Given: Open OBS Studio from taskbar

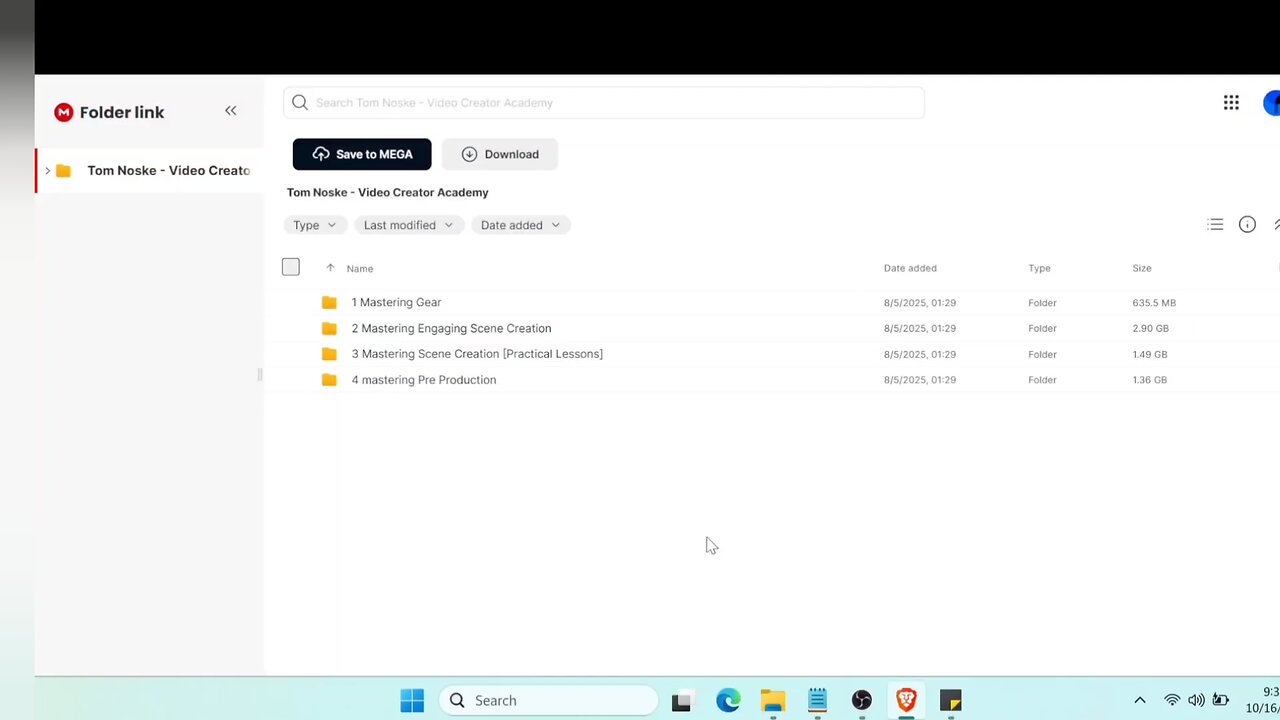Looking at the screenshot, I should [862, 700].
